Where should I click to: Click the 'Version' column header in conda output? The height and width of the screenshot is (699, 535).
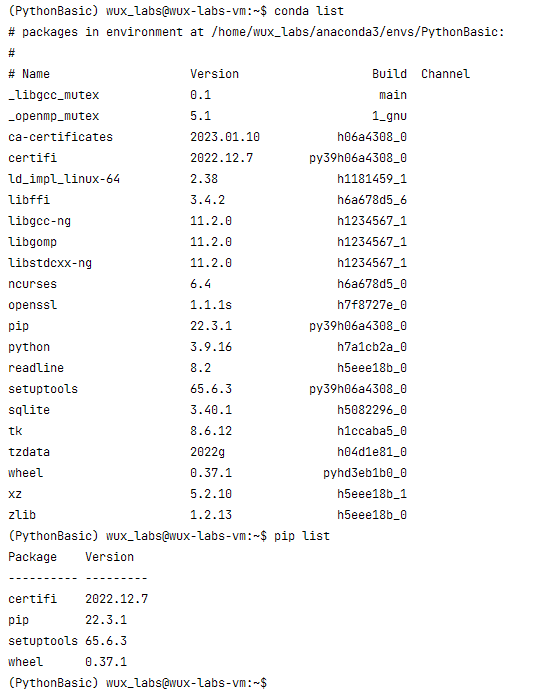pyautogui.click(x=214, y=74)
